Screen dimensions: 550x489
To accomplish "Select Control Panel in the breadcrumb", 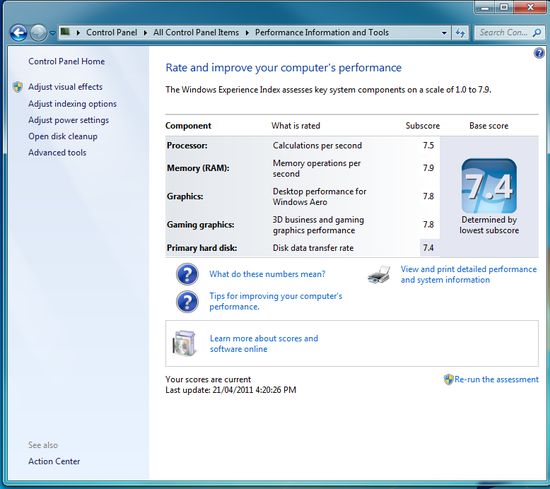I will (112, 32).
